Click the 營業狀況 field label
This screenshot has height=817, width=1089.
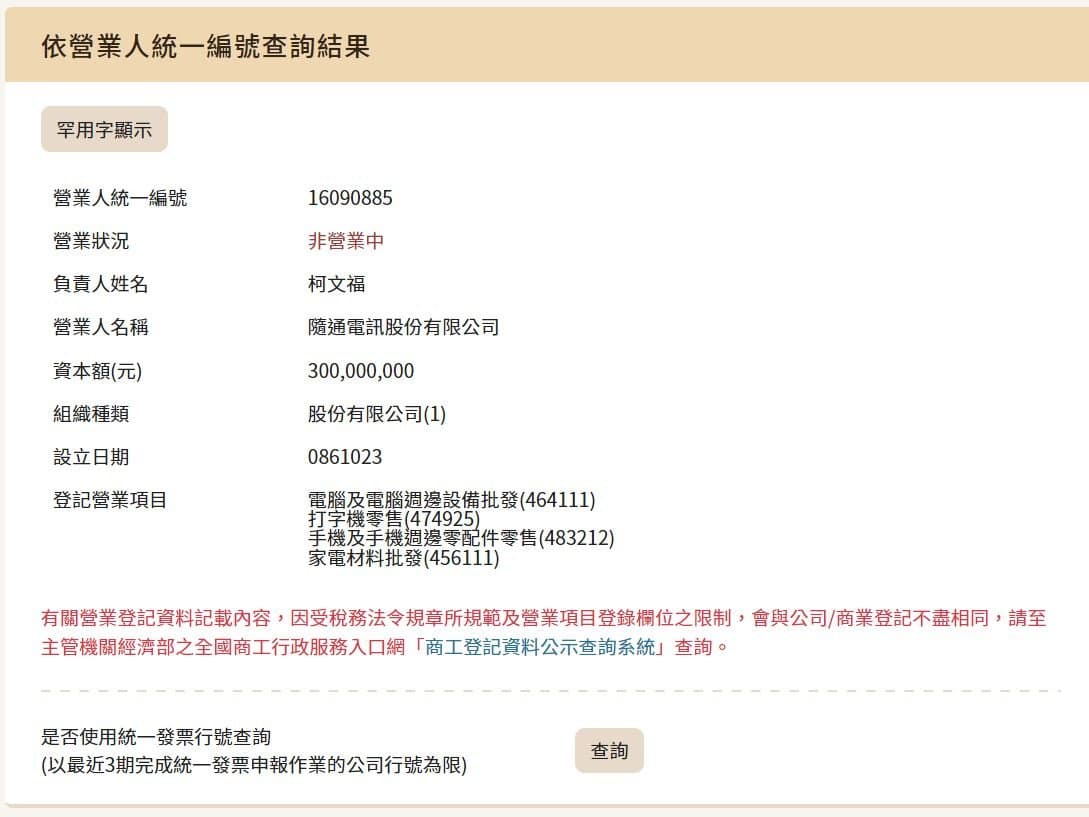[x=91, y=241]
